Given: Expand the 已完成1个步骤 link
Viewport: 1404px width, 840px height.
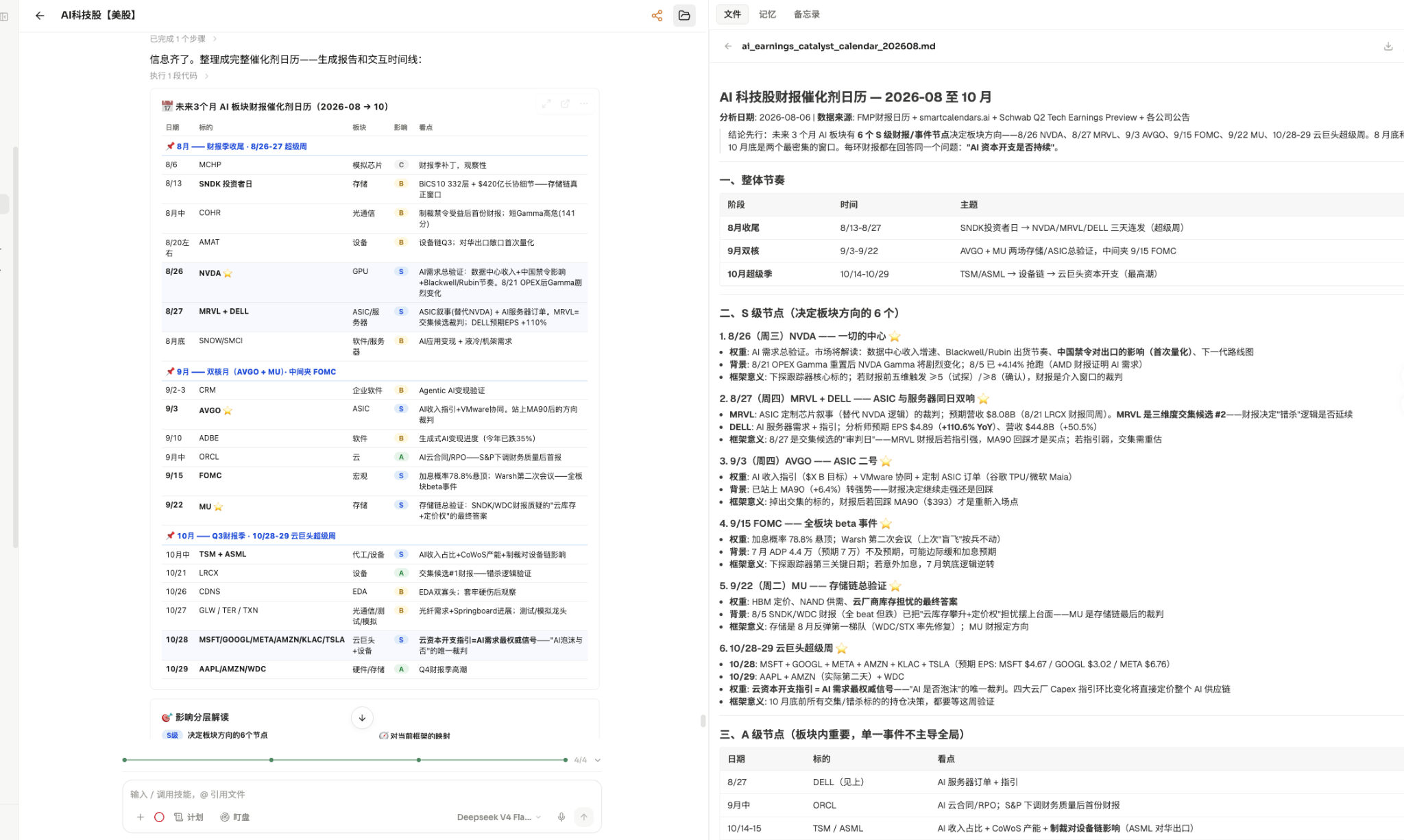Looking at the screenshot, I should (183, 39).
